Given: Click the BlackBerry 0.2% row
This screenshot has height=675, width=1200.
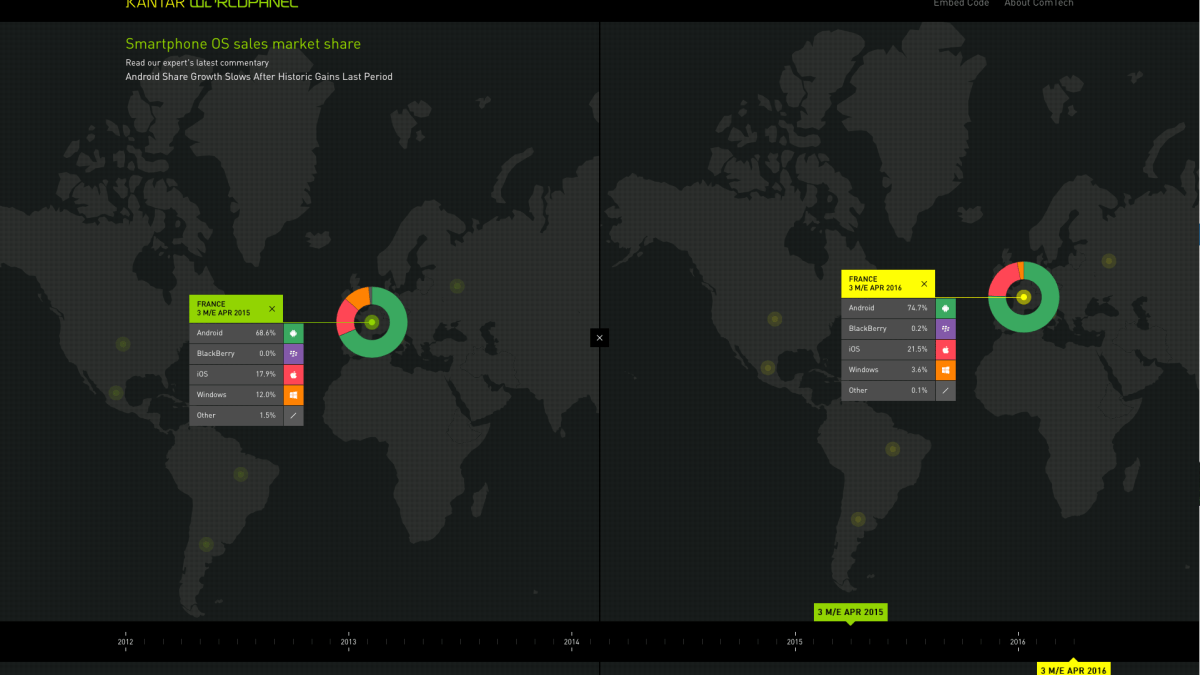Looking at the screenshot, I should tap(898, 329).
